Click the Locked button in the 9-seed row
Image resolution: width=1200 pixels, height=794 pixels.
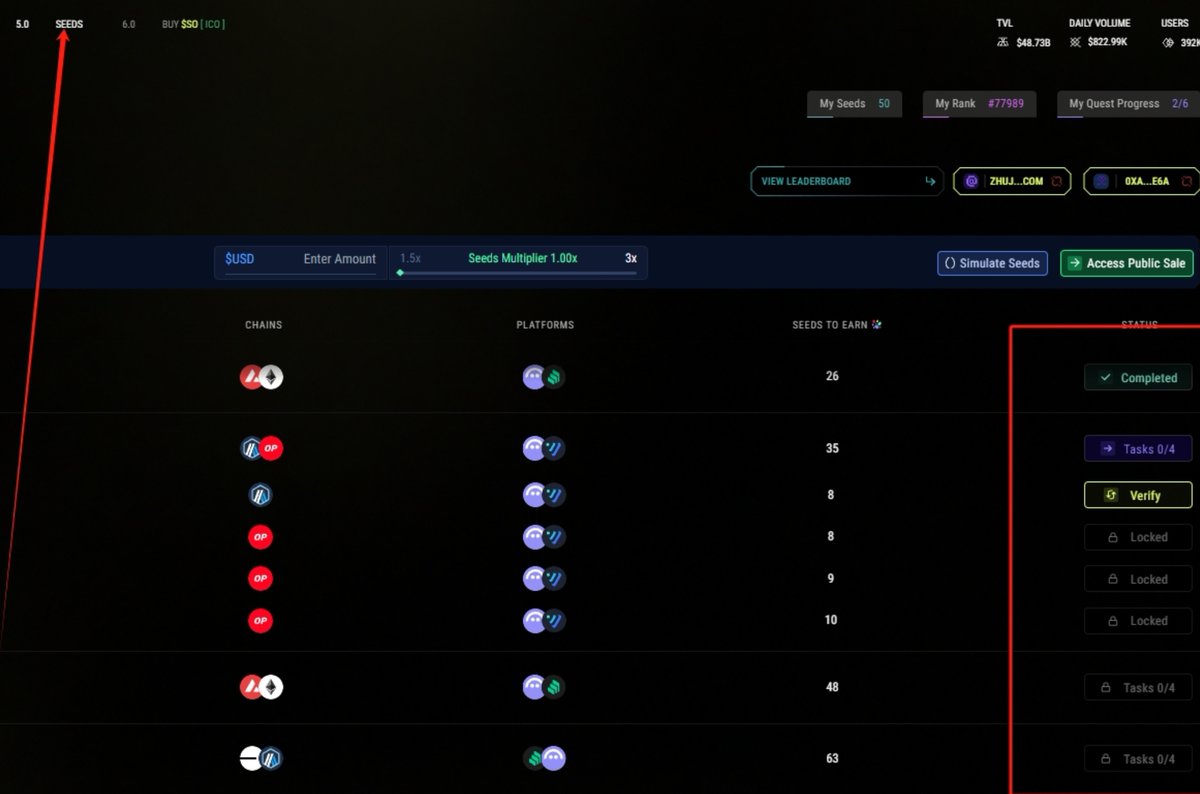1138,579
